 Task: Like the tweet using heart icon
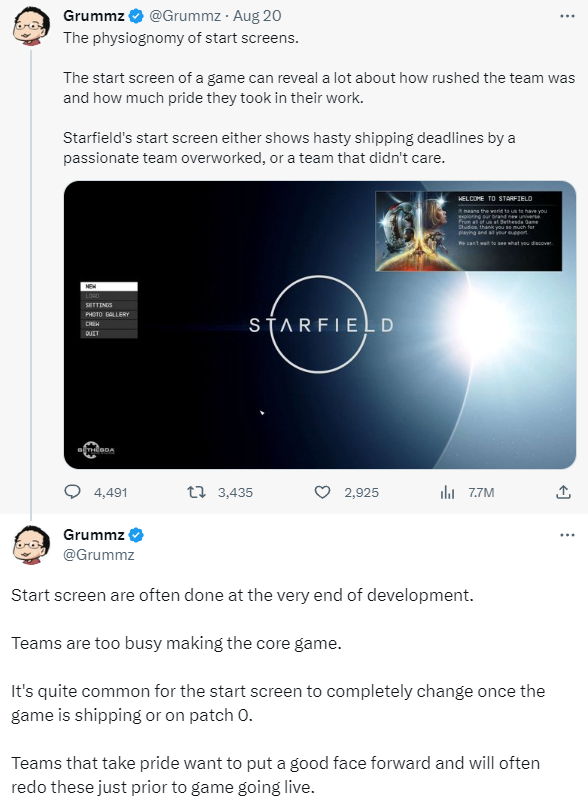[x=322, y=492]
